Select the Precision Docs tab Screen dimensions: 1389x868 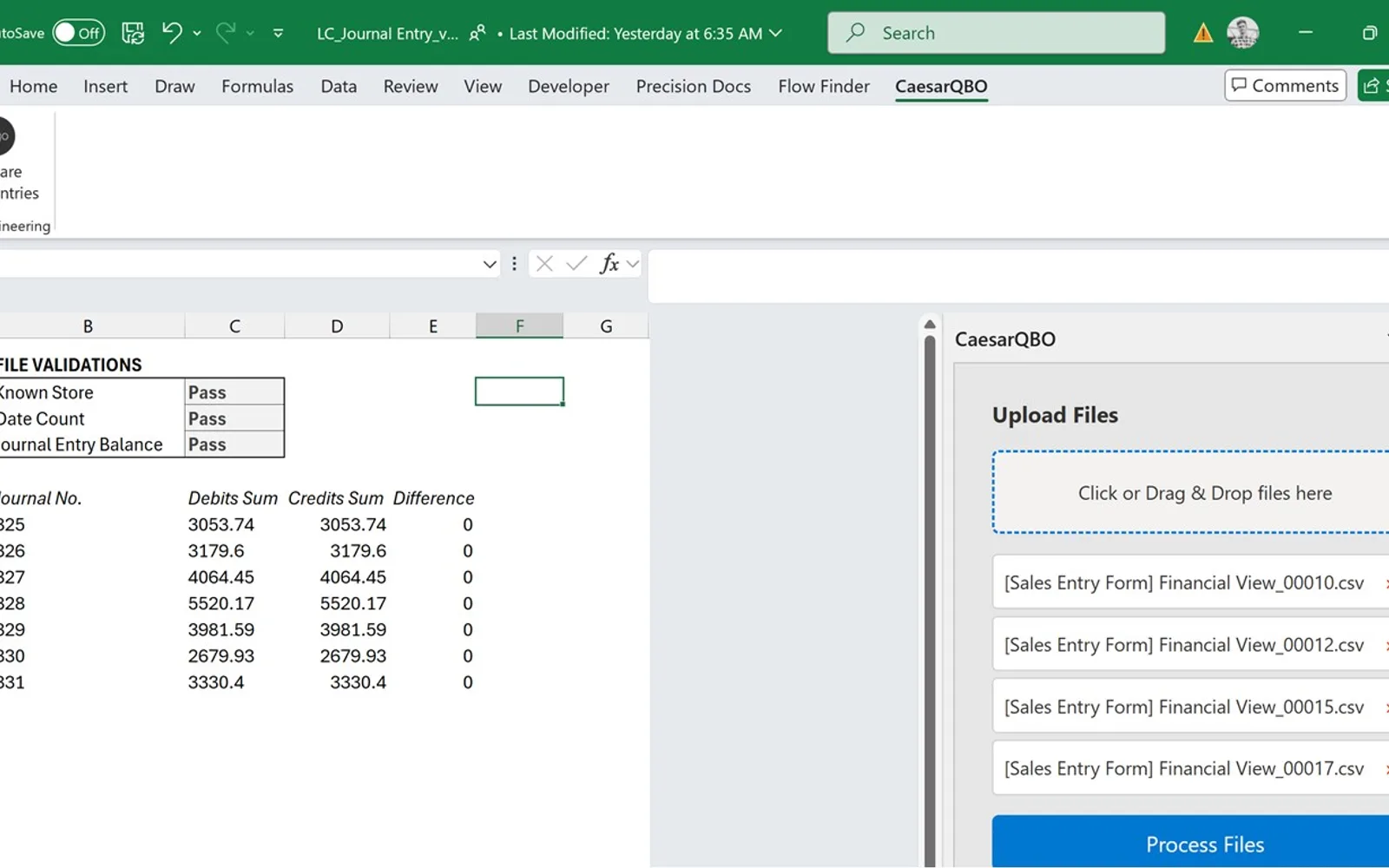pyautogui.click(x=693, y=86)
